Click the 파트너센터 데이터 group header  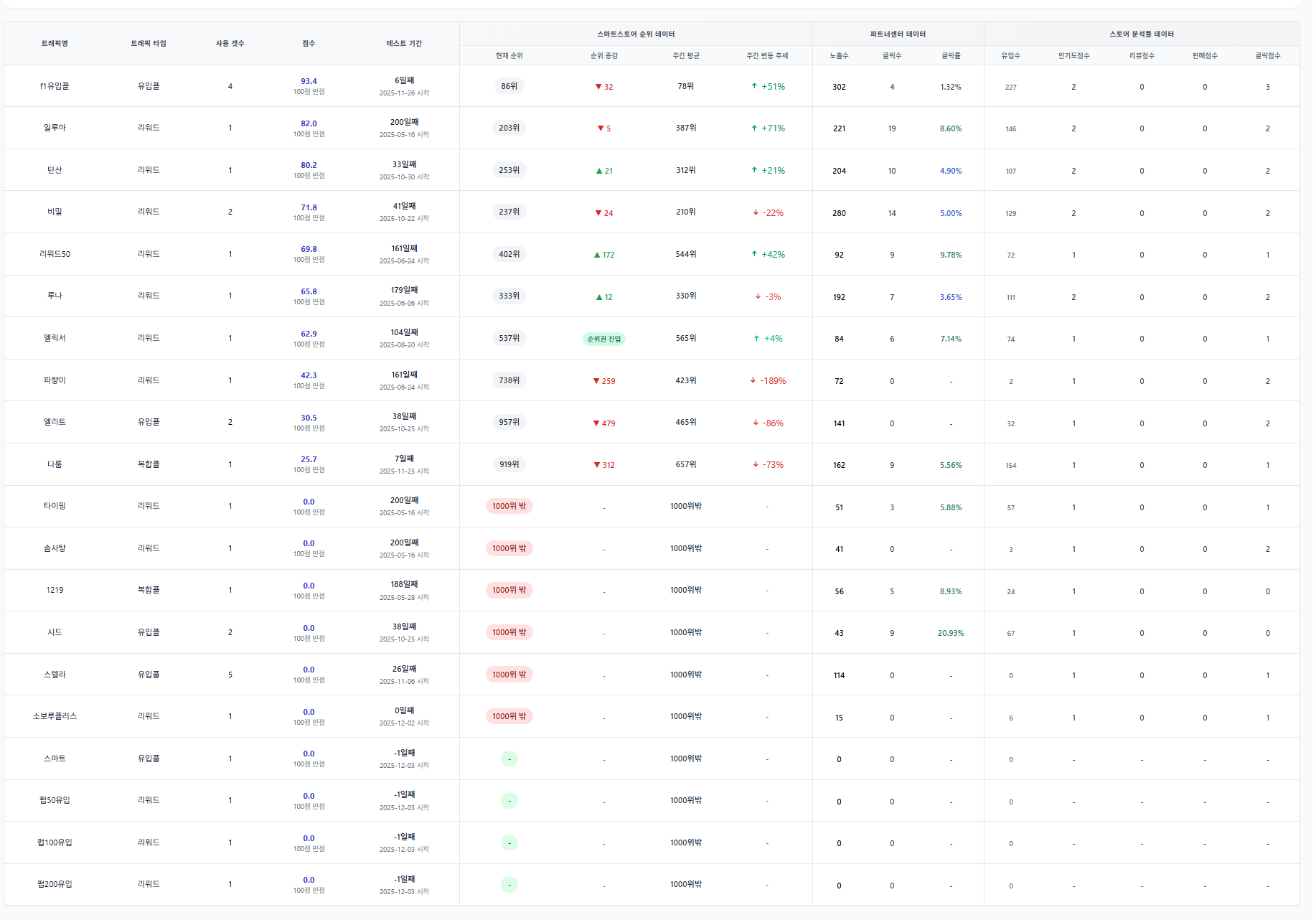coord(898,34)
